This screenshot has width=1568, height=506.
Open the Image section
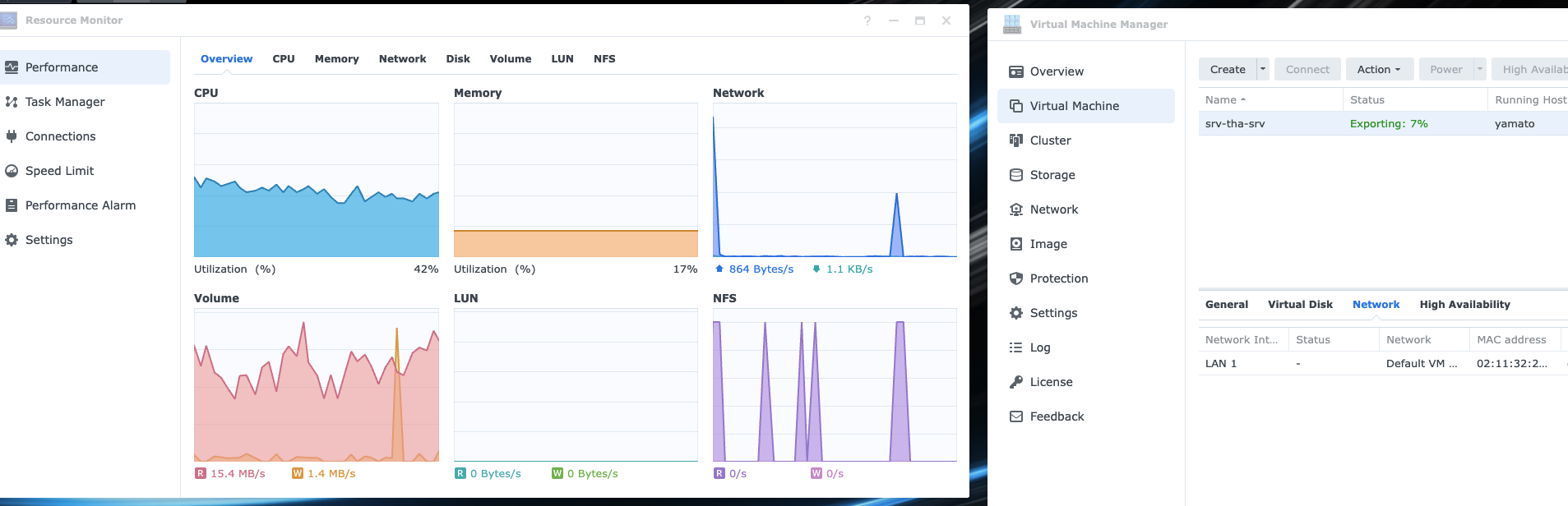(1048, 244)
